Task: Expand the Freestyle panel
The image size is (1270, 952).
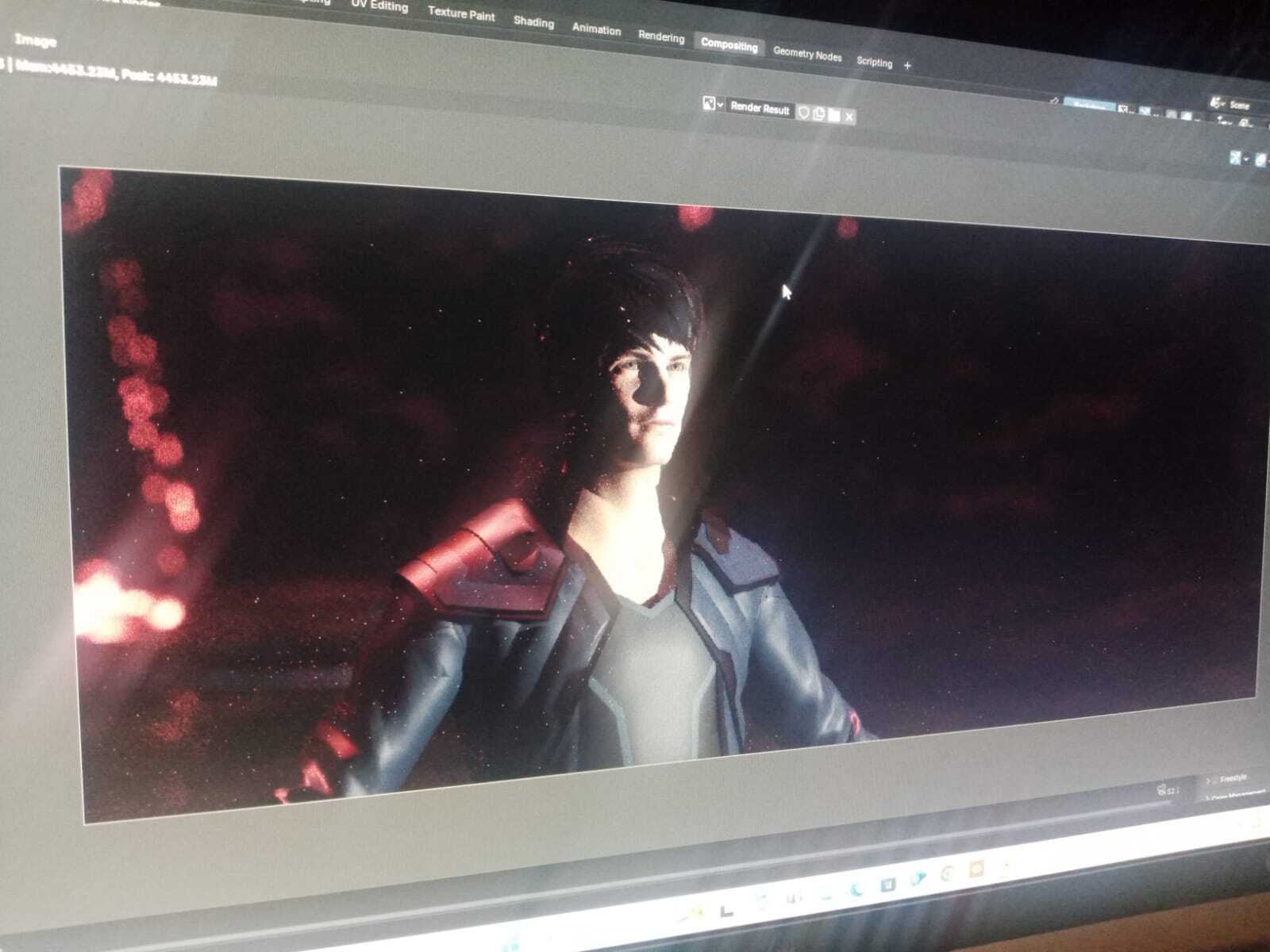Action: pyautogui.click(x=1232, y=779)
